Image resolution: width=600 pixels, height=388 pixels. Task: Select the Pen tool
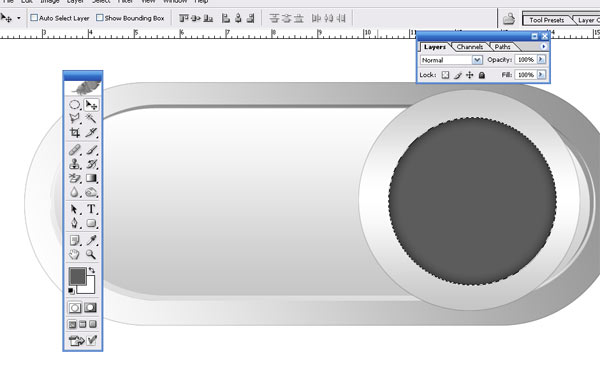tap(75, 223)
